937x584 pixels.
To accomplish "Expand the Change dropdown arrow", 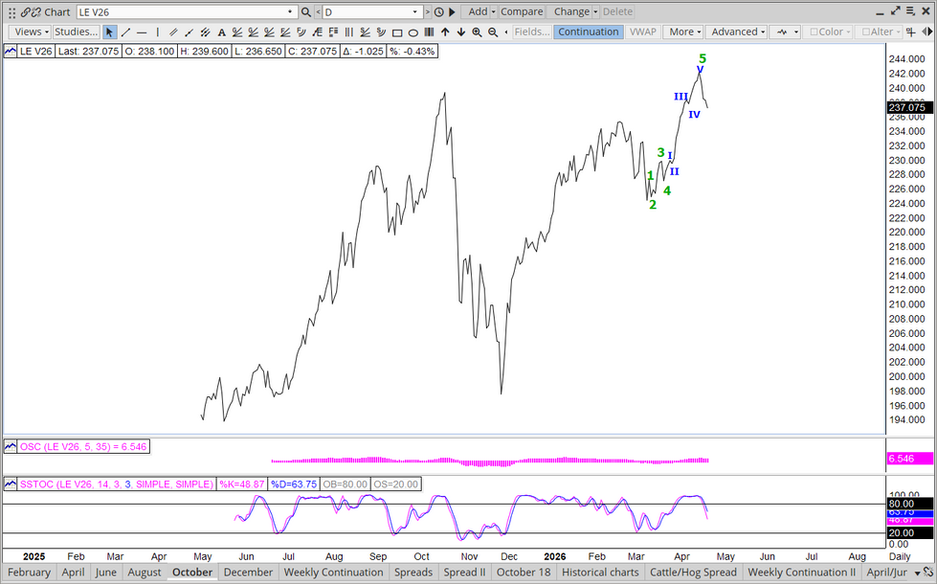I will click(x=596, y=12).
